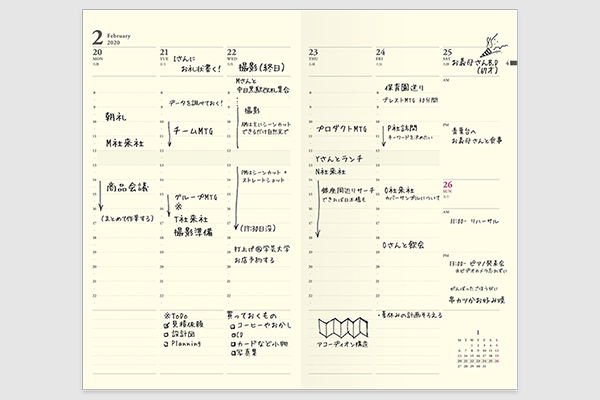Click the down arrow beside チームMTG
600x400 pixels.
[170, 134]
